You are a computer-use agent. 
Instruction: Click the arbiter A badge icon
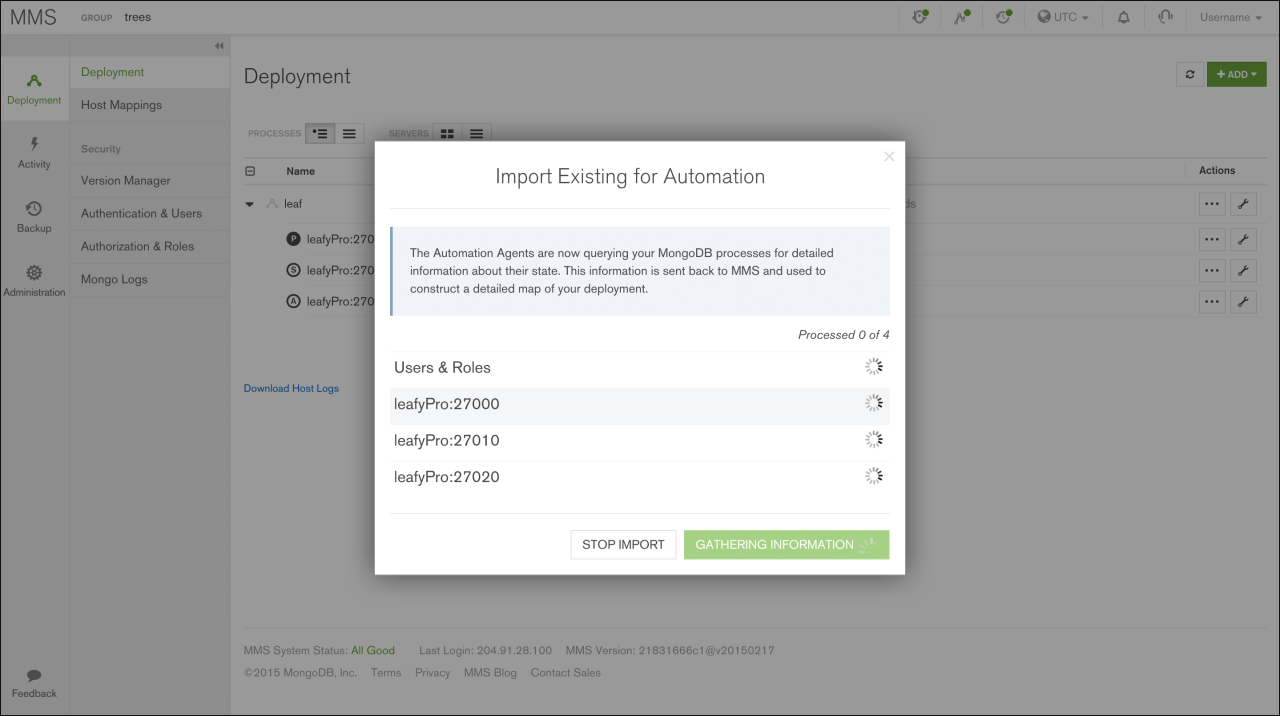[x=293, y=301]
